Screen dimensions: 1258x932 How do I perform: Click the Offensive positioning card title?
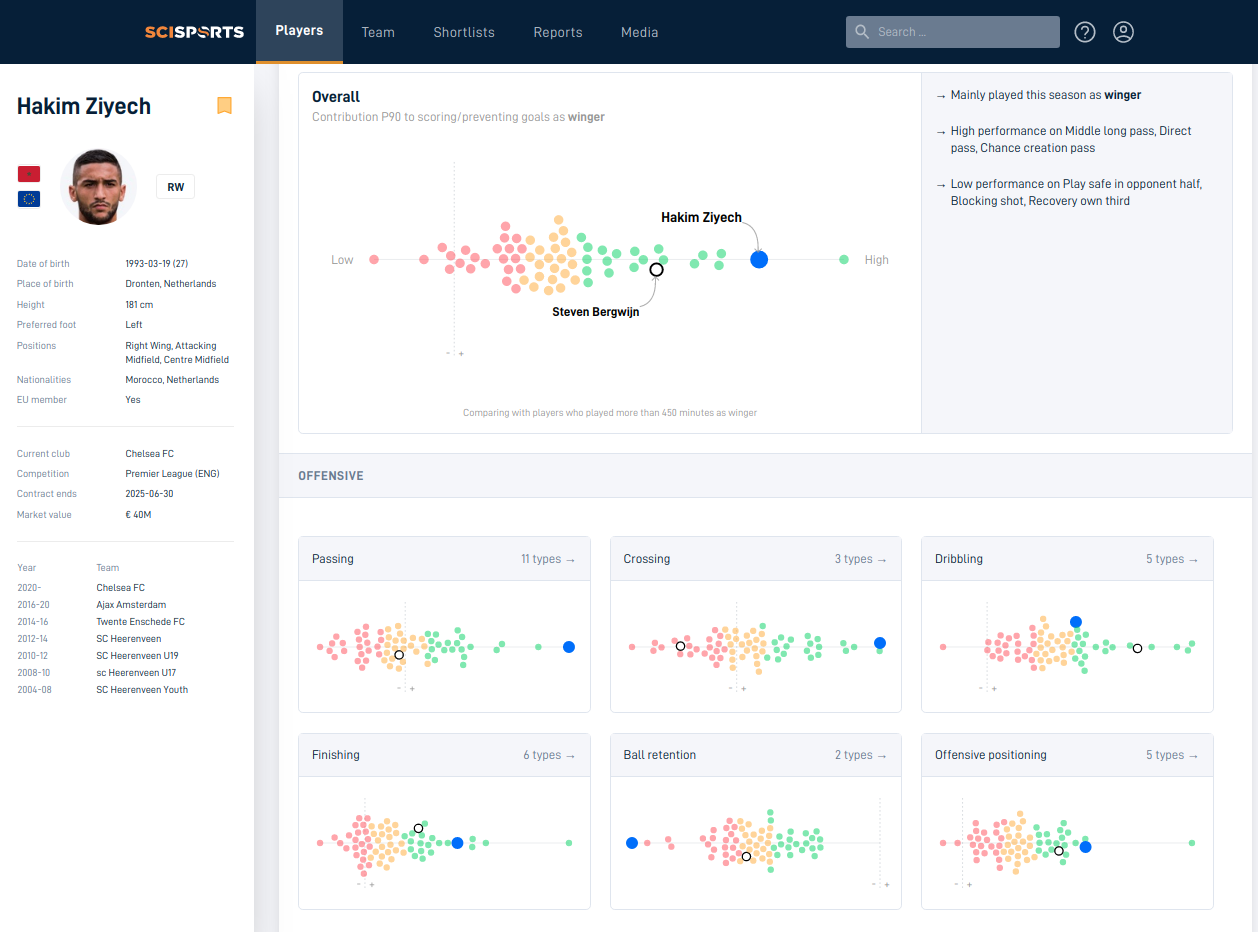(991, 755)
